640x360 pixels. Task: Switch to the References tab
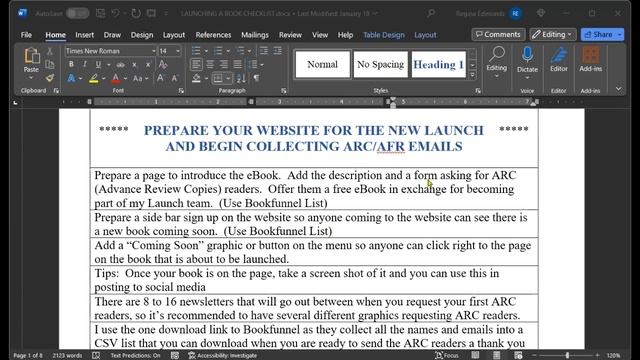[213, 35]
